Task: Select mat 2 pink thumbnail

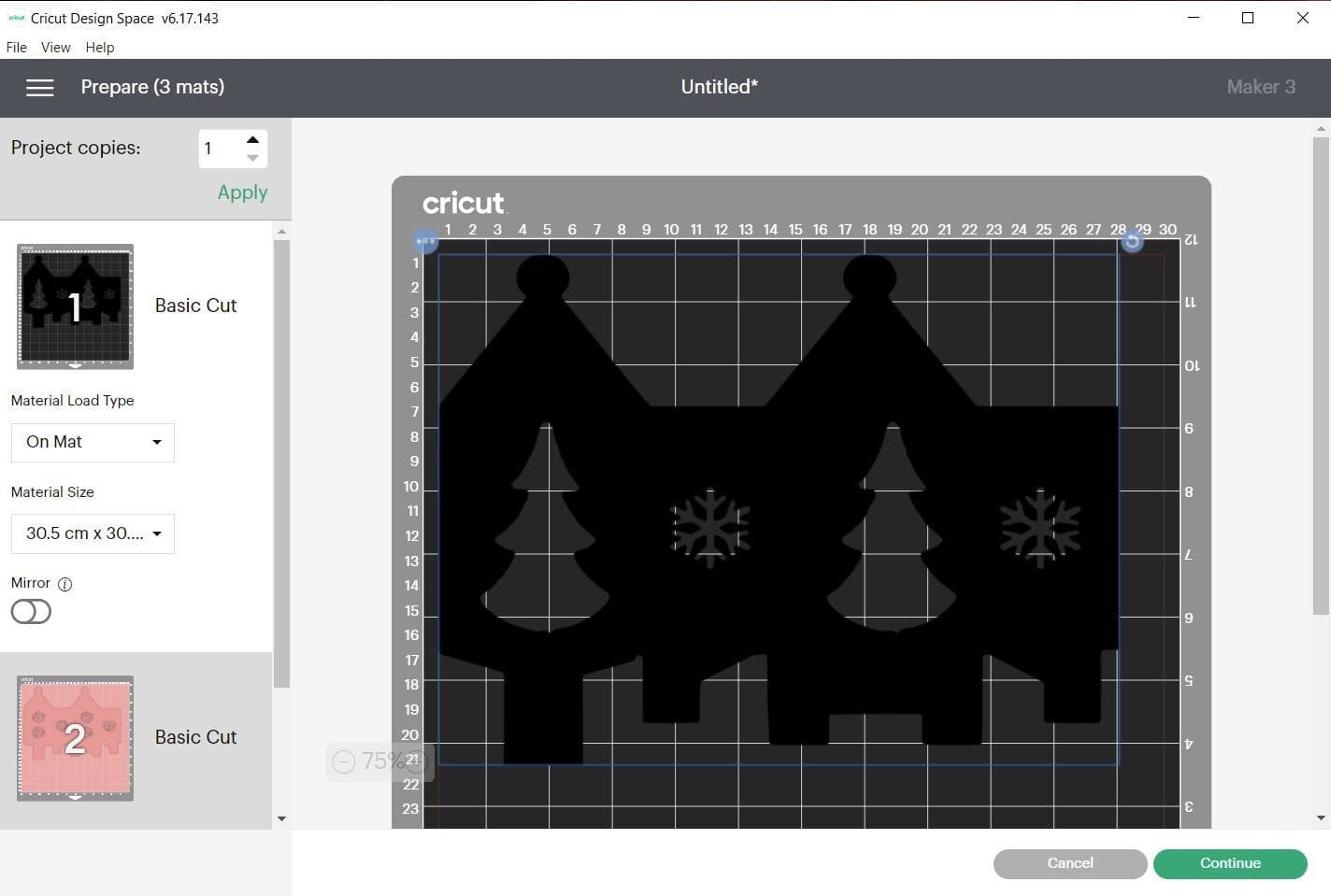Action: tap(75, 738)
